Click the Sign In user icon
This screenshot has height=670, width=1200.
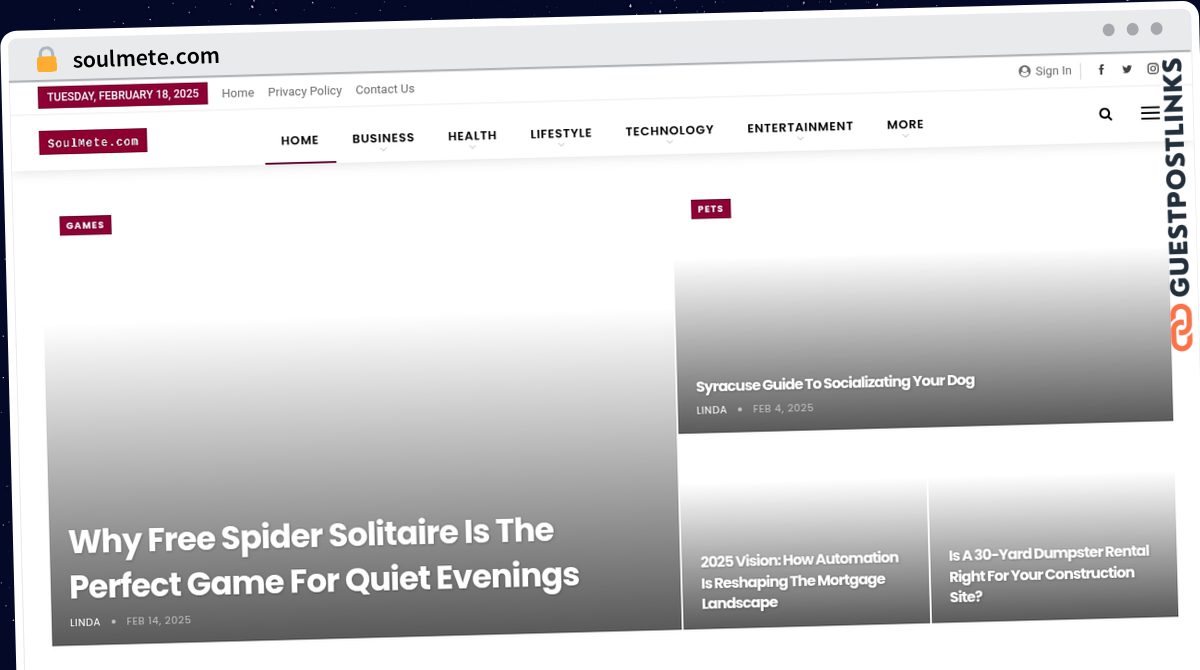click(x=1024, y=71)
